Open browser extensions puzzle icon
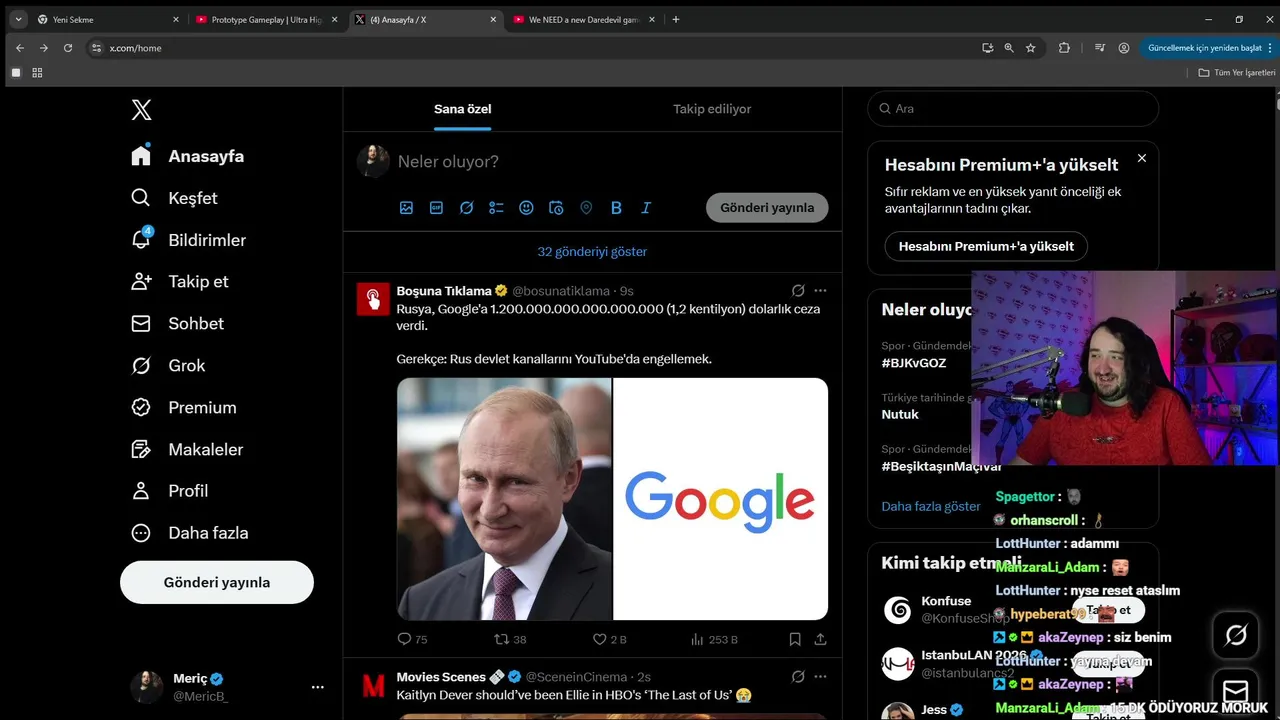The width and height of the screenshot is (1280, 720). click(x=1064, y=48)
